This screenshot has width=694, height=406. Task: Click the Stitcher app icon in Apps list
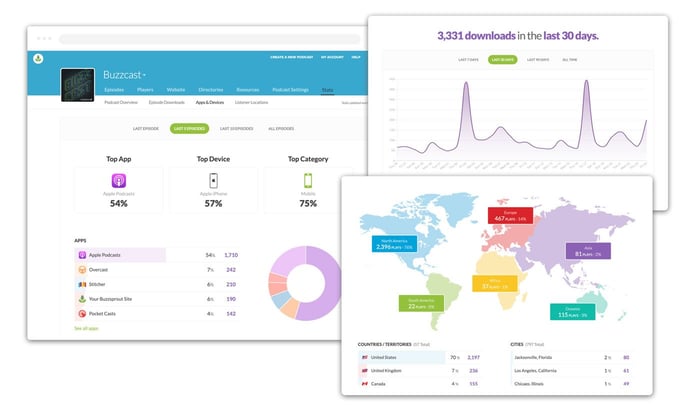(82, 284)
